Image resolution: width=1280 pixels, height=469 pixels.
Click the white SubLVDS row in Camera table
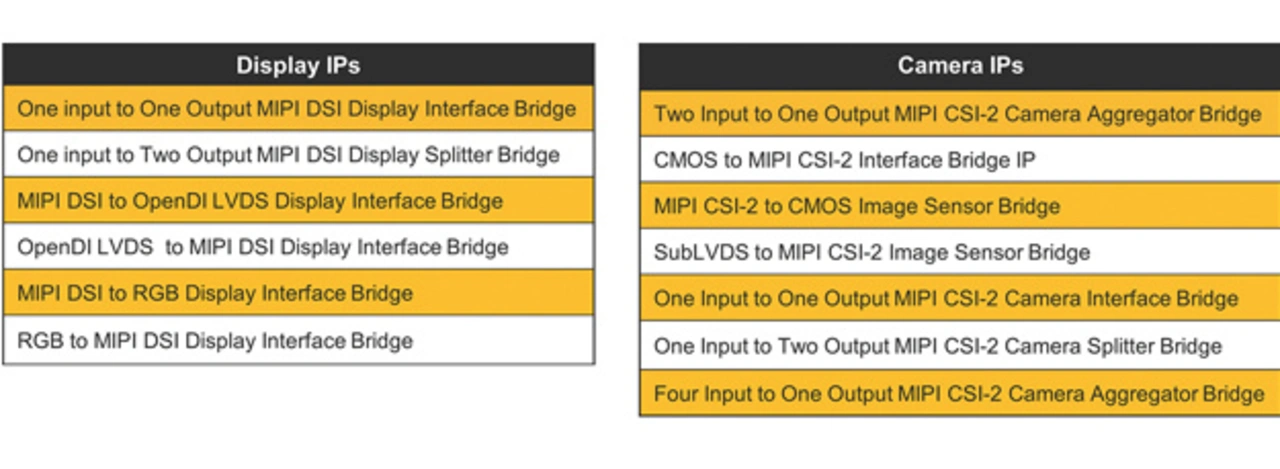point(959,252)
